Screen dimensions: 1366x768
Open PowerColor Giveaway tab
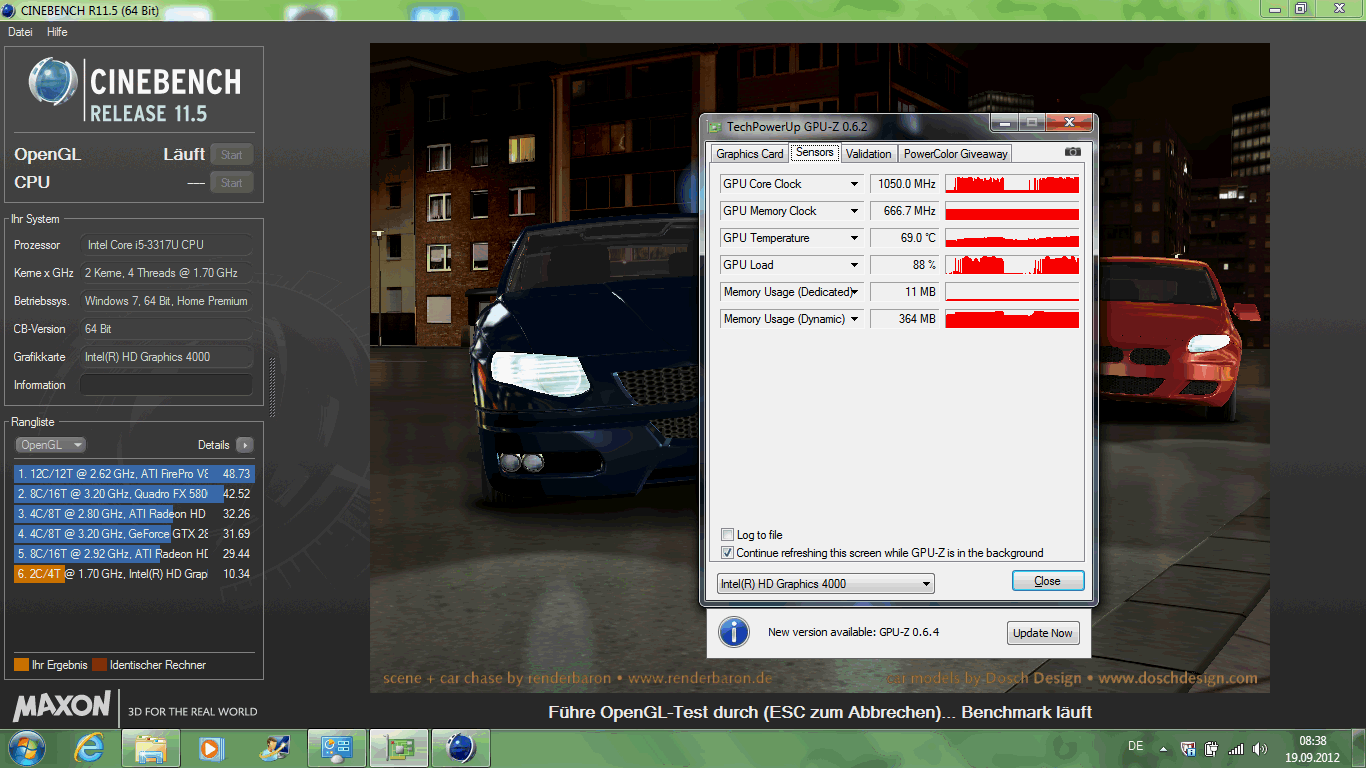tap(956, 154)
